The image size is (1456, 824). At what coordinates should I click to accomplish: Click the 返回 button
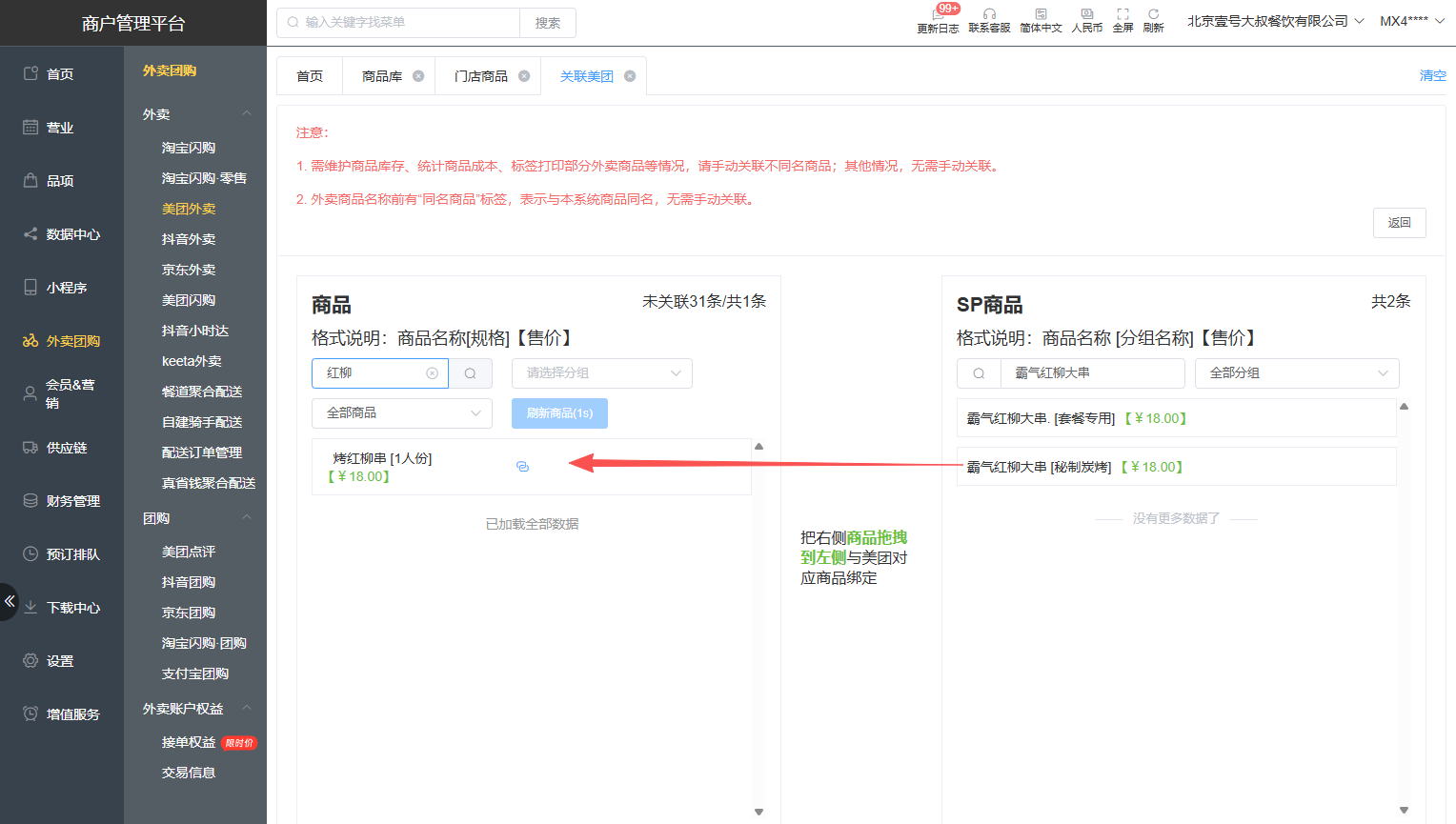(1400, 223)
